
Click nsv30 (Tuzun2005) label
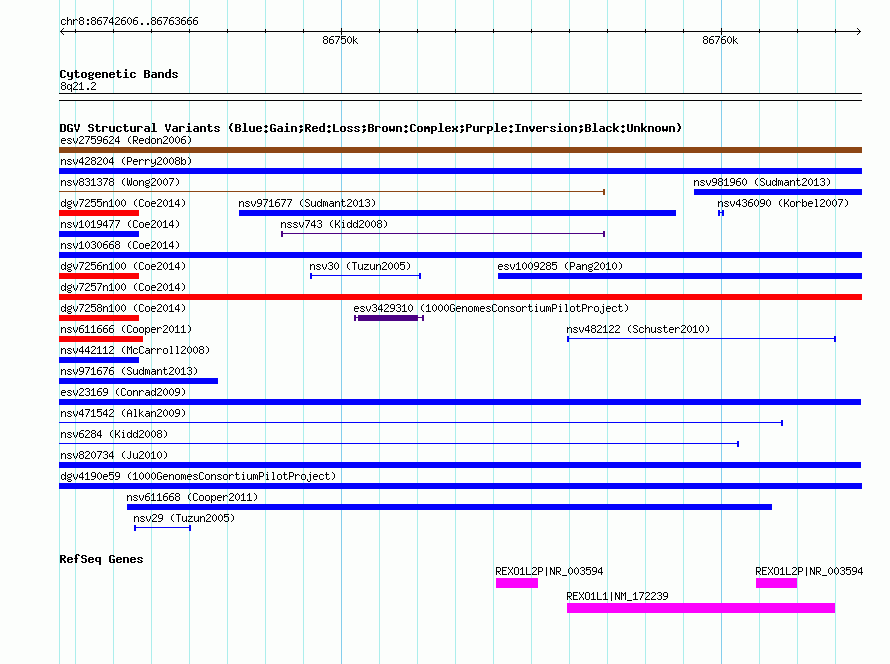click(x=360, y=266)
